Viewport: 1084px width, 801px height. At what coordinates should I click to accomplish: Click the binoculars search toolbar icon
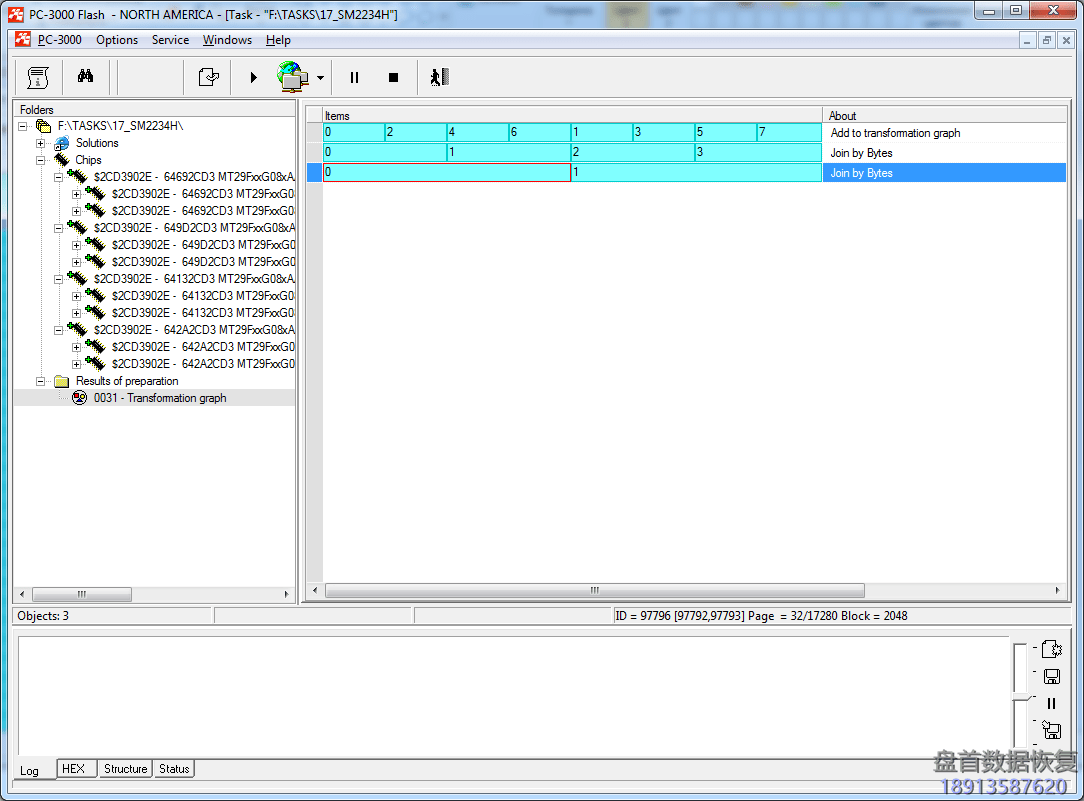tap(85, 77)
